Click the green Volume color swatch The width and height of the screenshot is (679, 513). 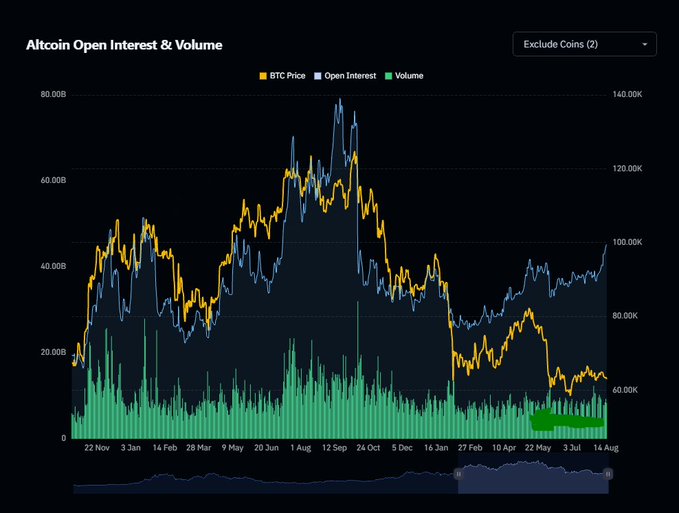pos(388,76)
